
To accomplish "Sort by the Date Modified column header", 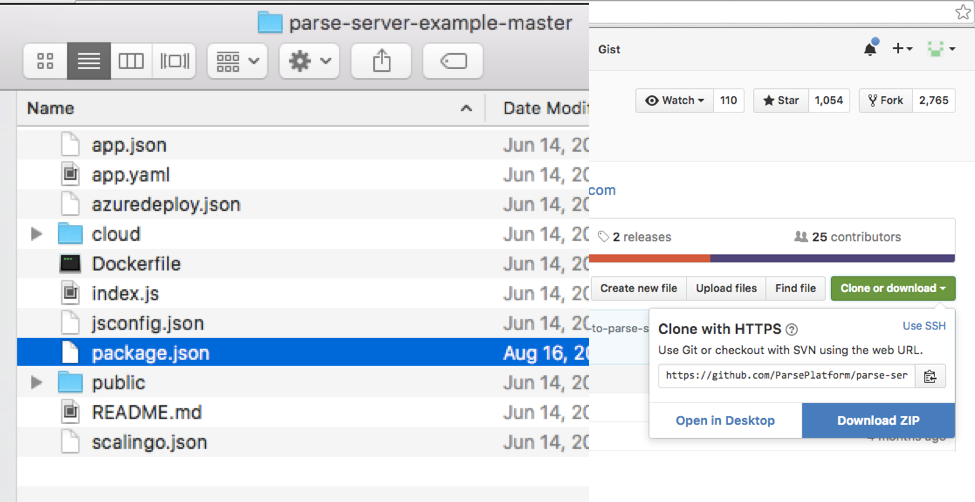I will 545,108.
